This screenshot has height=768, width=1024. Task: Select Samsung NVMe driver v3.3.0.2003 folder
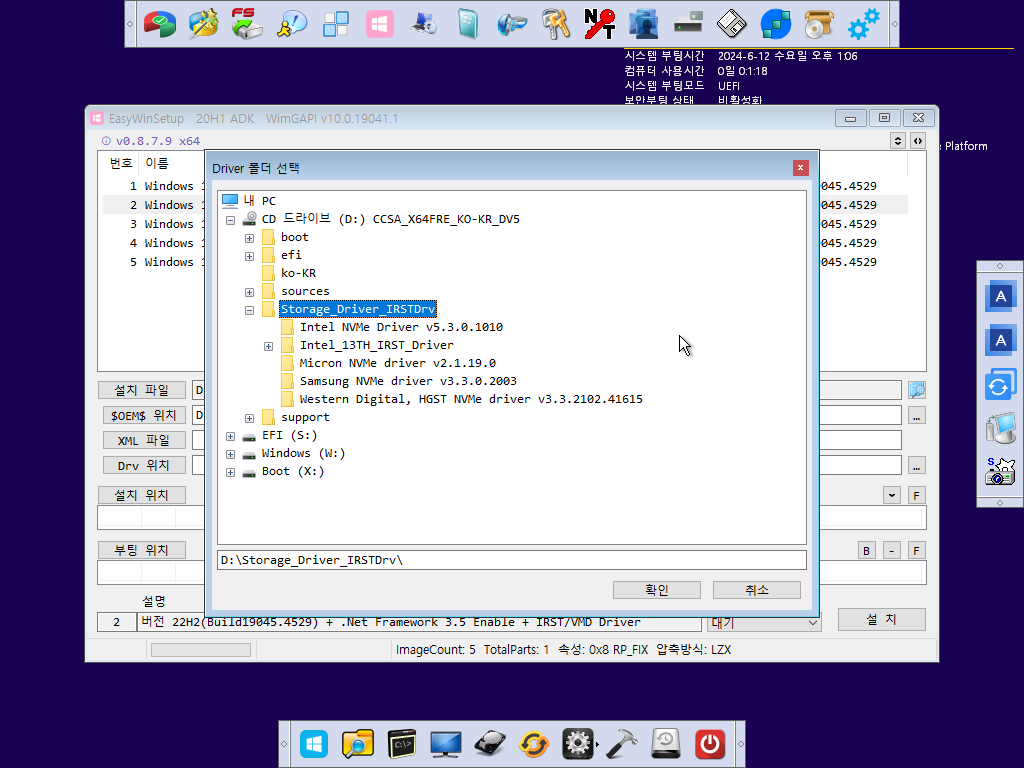(x=408, y=381)
